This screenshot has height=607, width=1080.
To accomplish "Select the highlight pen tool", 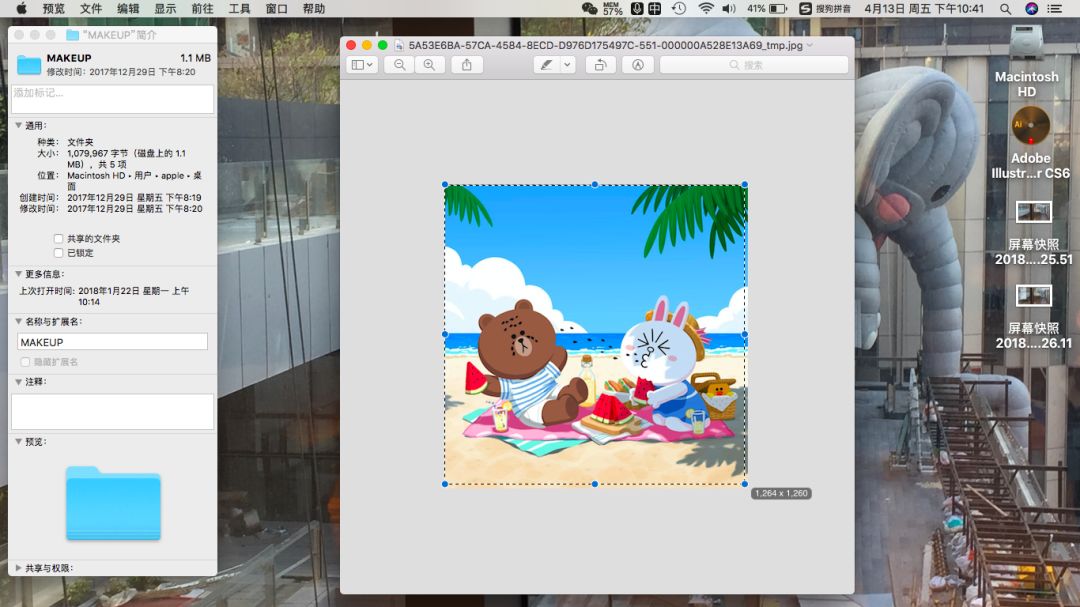I will tap(546, 65).
